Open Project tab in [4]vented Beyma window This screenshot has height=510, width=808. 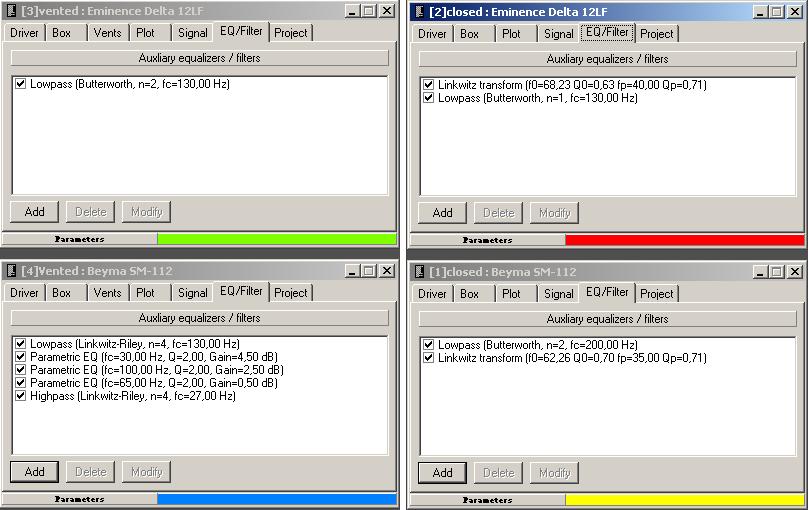(291, 293)
